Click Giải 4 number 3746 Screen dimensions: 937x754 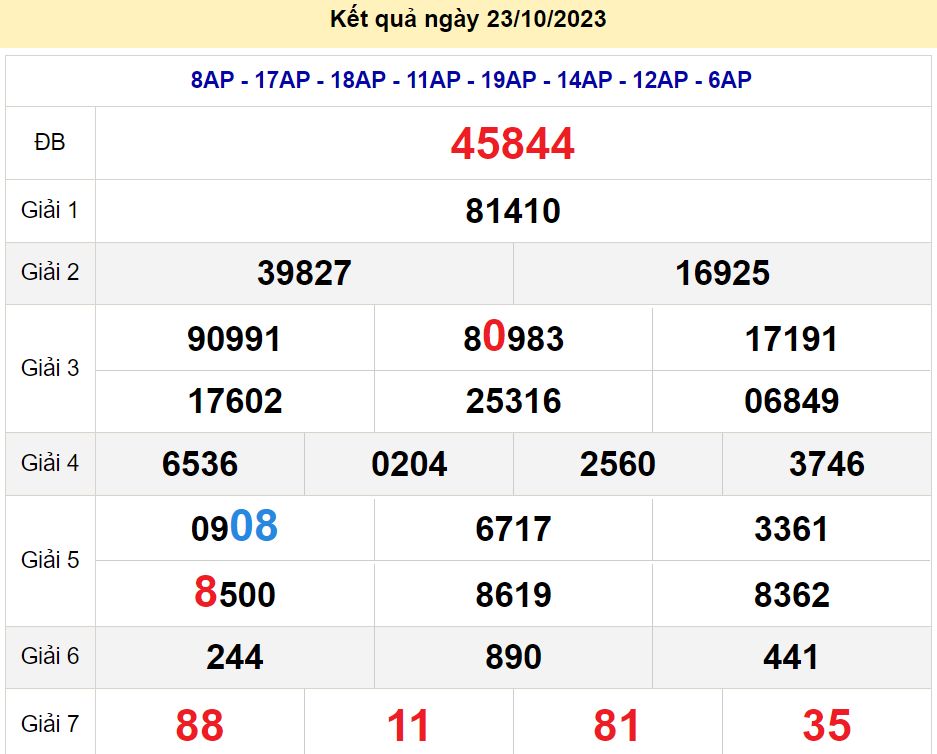coord(826,464)
